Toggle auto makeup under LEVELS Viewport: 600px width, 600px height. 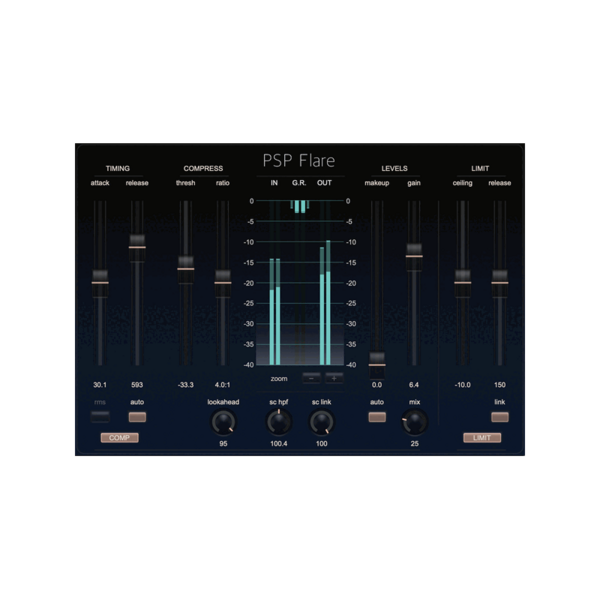click(x=377, y=417)
